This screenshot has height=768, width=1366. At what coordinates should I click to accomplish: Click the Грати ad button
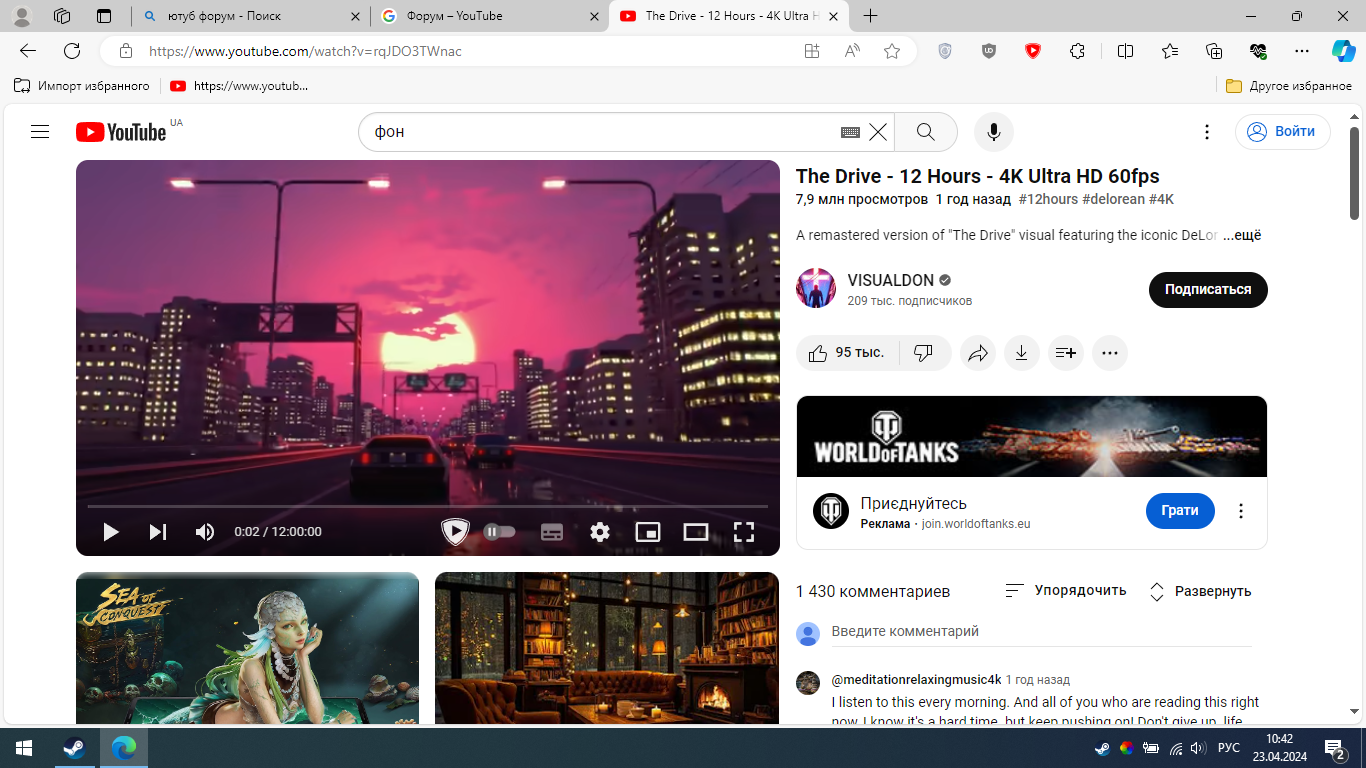1180,510
